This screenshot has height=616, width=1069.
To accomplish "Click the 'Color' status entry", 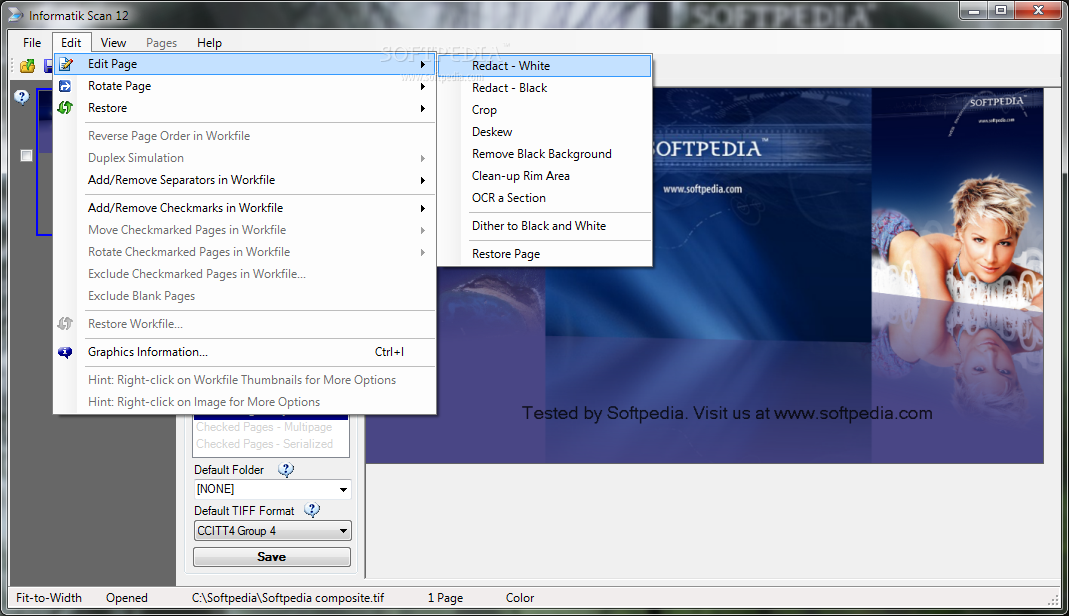I will (x=520, y=598).
